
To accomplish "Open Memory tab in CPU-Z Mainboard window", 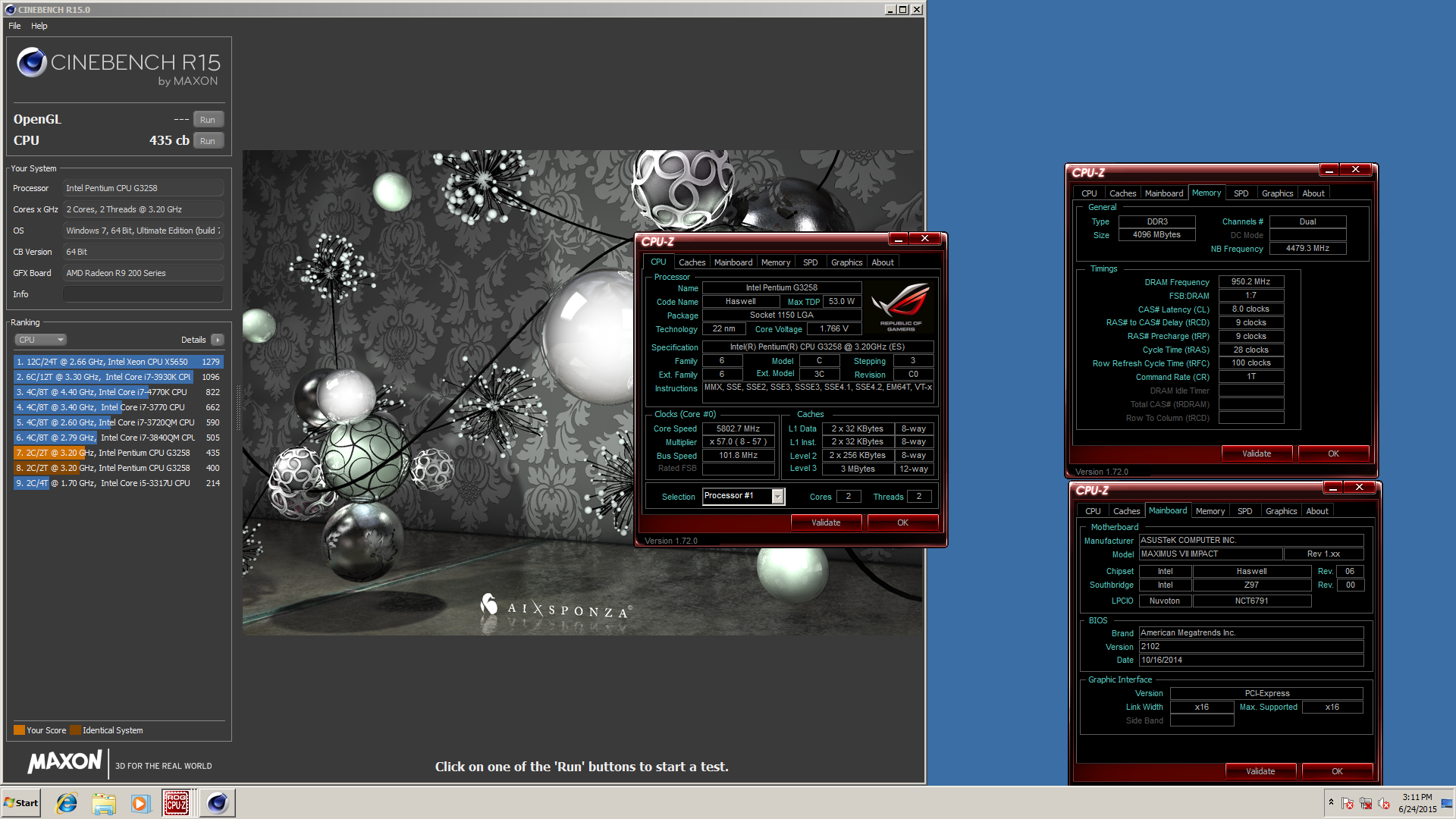I will click(x=1210, y=511).
